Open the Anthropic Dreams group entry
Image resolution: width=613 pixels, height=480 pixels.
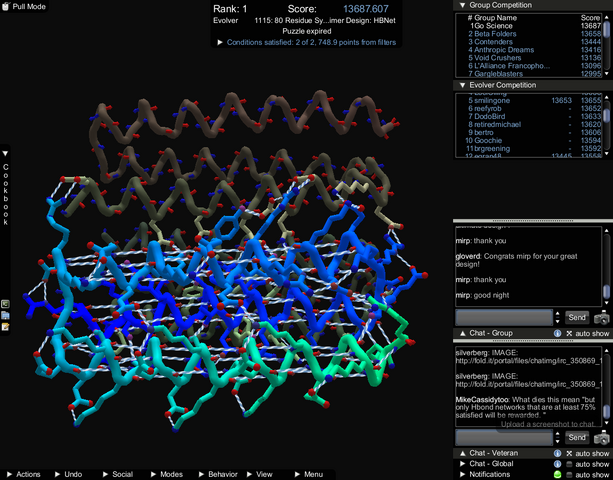click(529, 50)
